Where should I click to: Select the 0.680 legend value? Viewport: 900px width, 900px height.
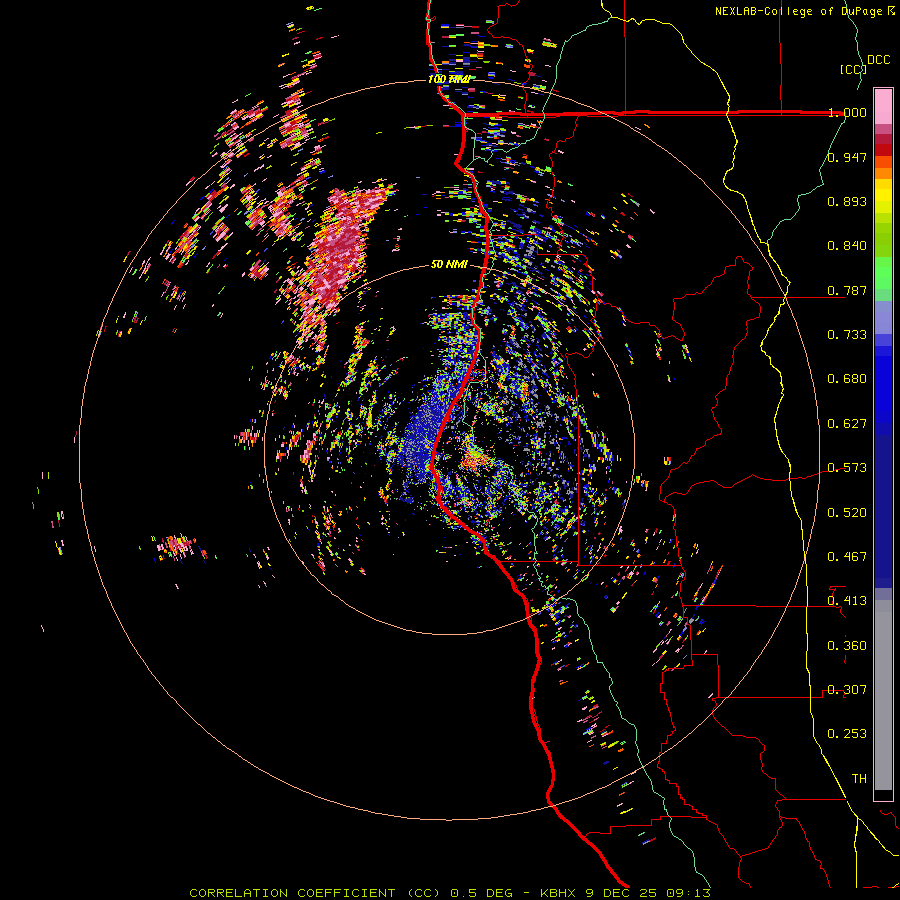[847, 379]
